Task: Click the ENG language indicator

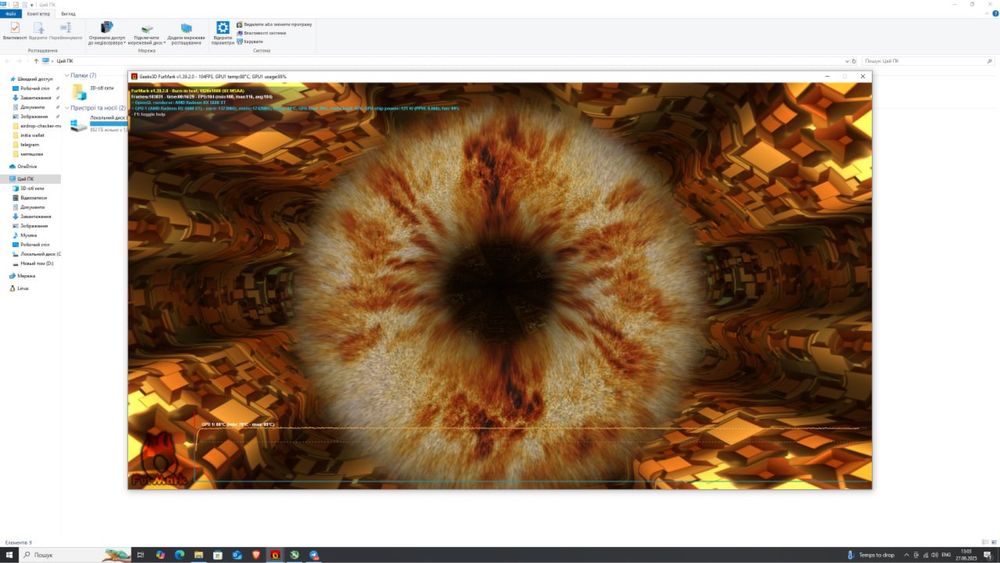Action: point(946,555)
